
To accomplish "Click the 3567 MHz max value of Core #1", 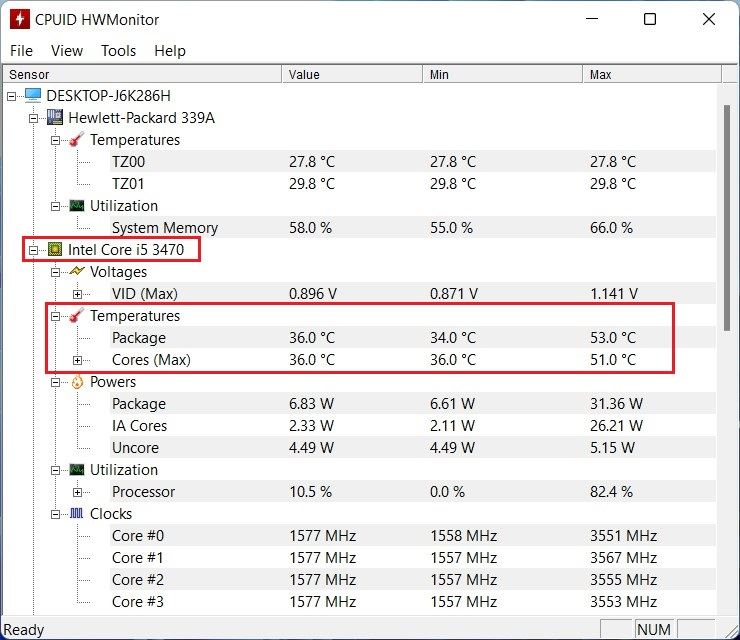I will click(x=623, y=557).
